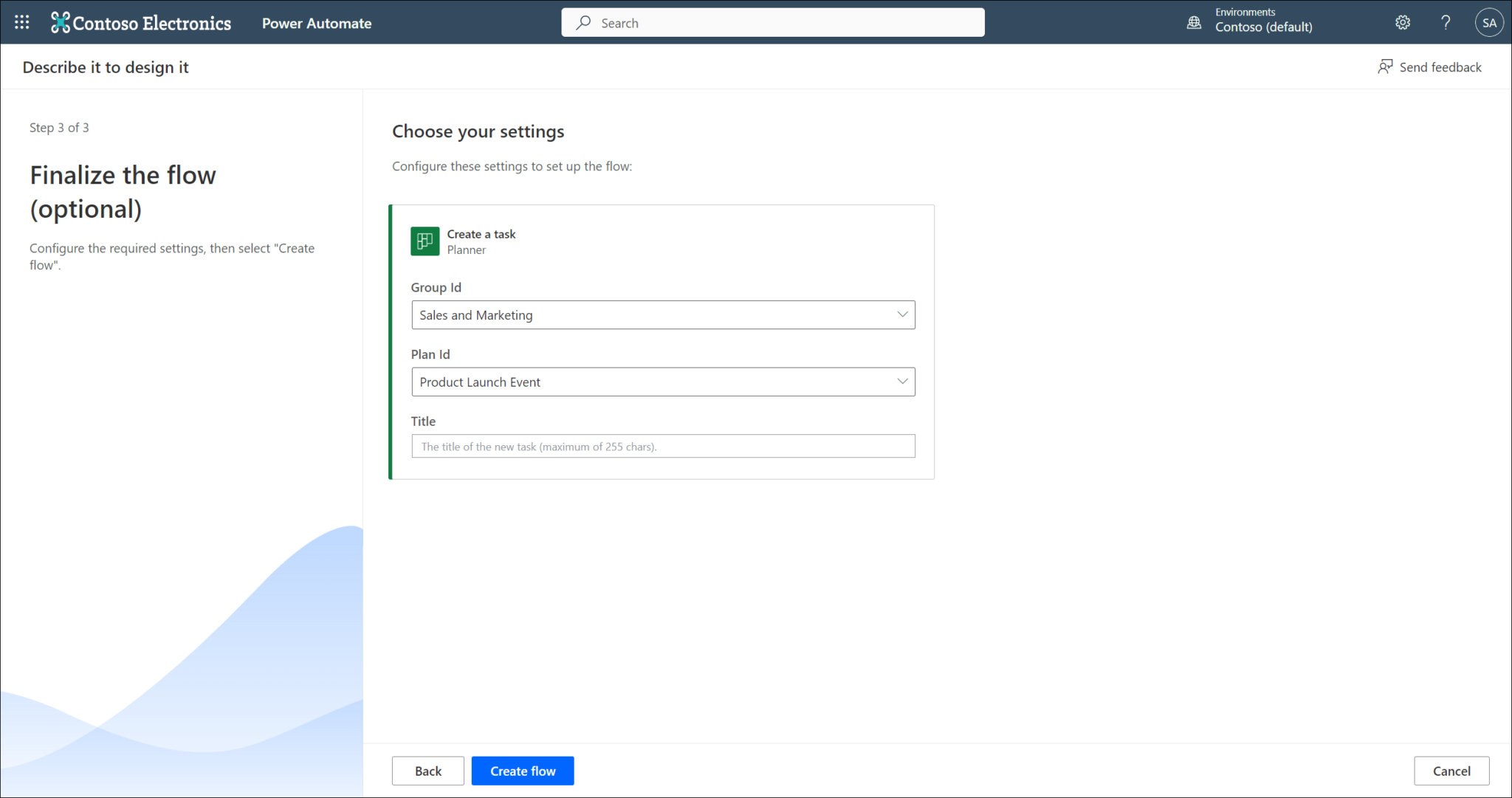Image resolution: width=1512 pixels, height=798 pixels.
Task: Click the 'Group Id' field label
Action: pyautogui.click(x=436, y=288)
